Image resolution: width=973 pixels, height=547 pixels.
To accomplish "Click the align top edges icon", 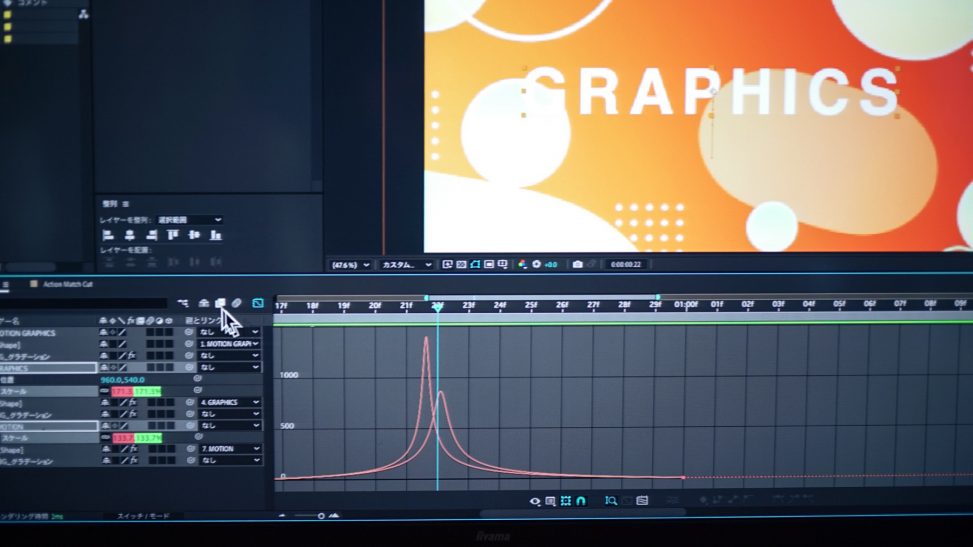I will [173, 236].
